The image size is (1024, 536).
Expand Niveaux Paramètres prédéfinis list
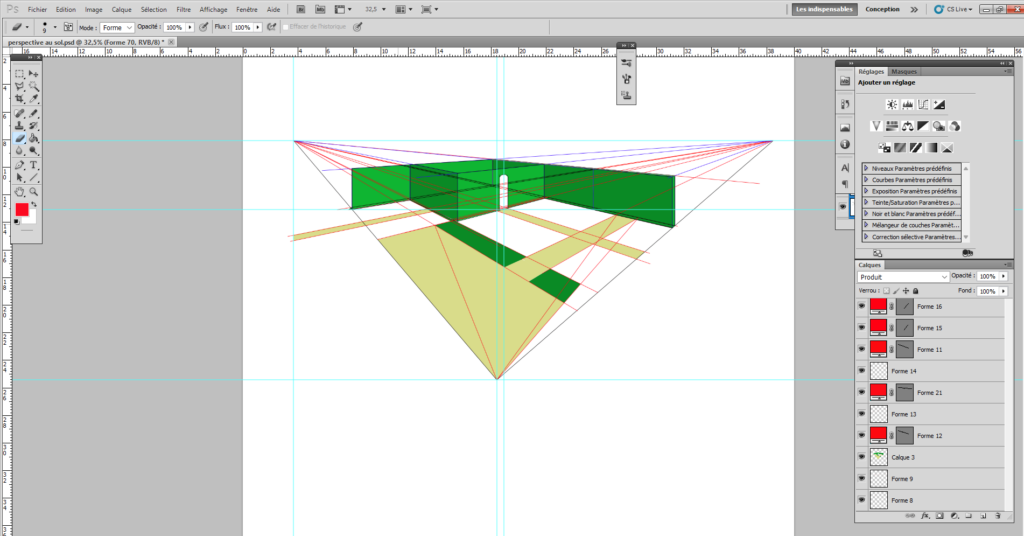point(866,168)
